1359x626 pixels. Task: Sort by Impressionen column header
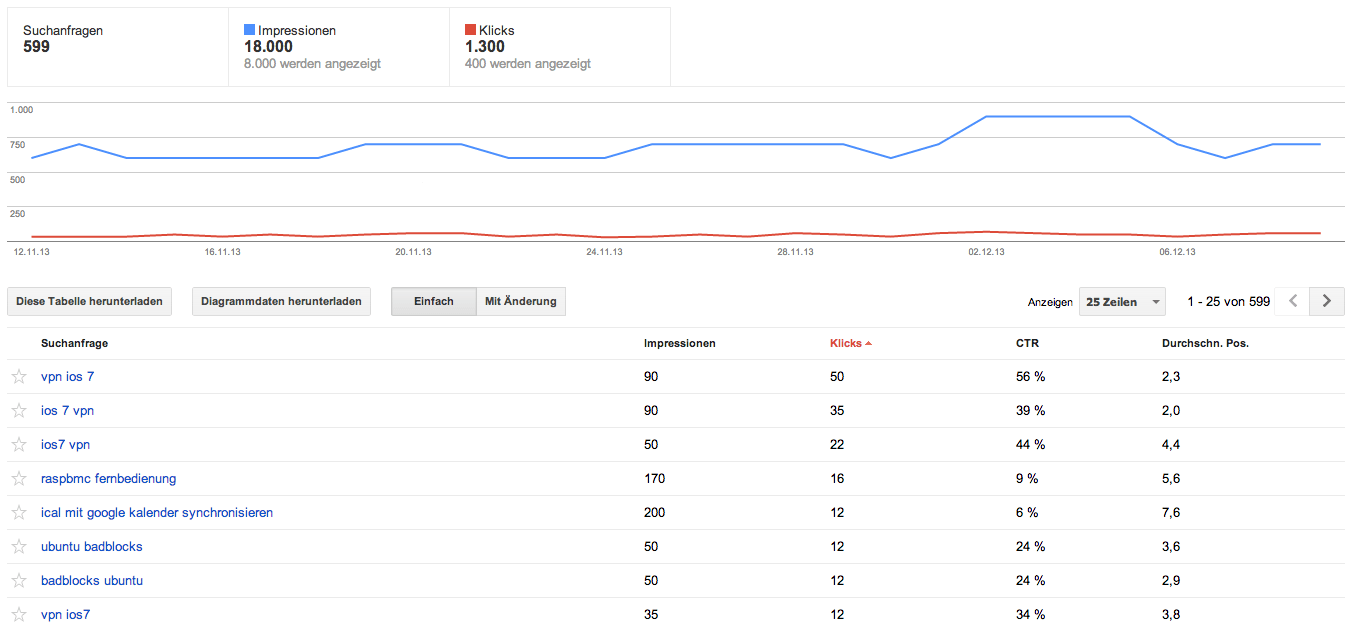click(x=679, y=343)
